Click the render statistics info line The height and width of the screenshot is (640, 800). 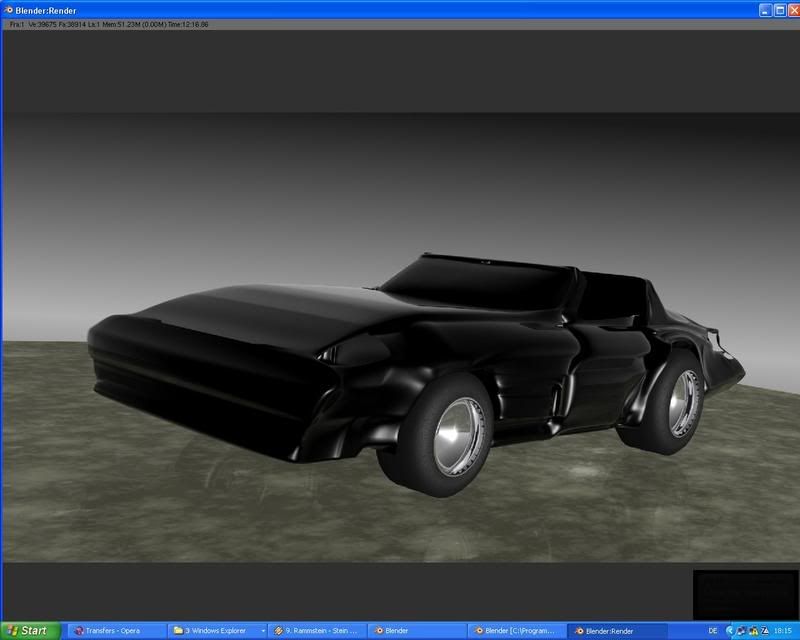(x=109, y=23)
